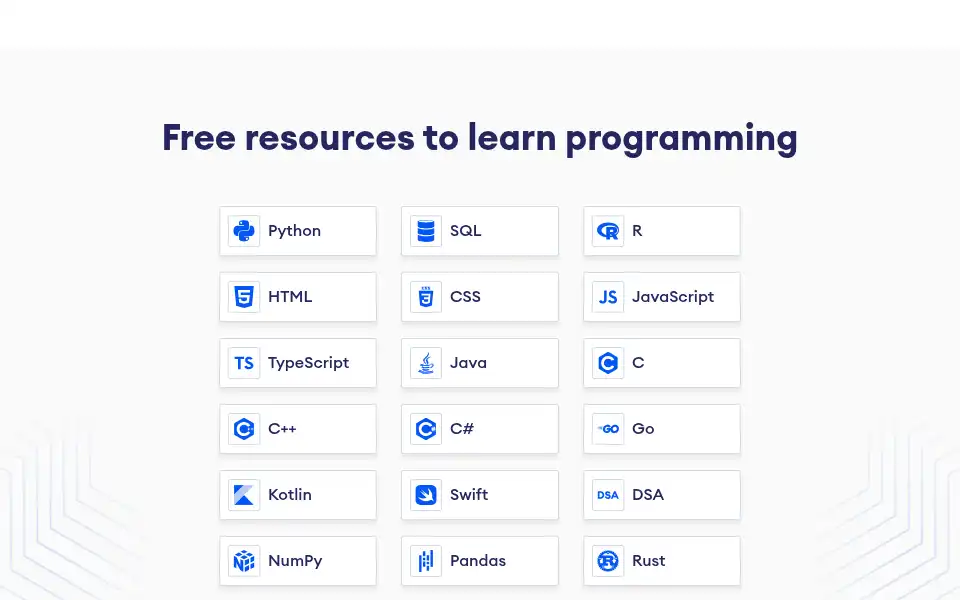Click the Pandas bars logo icon

click(426, 561)
